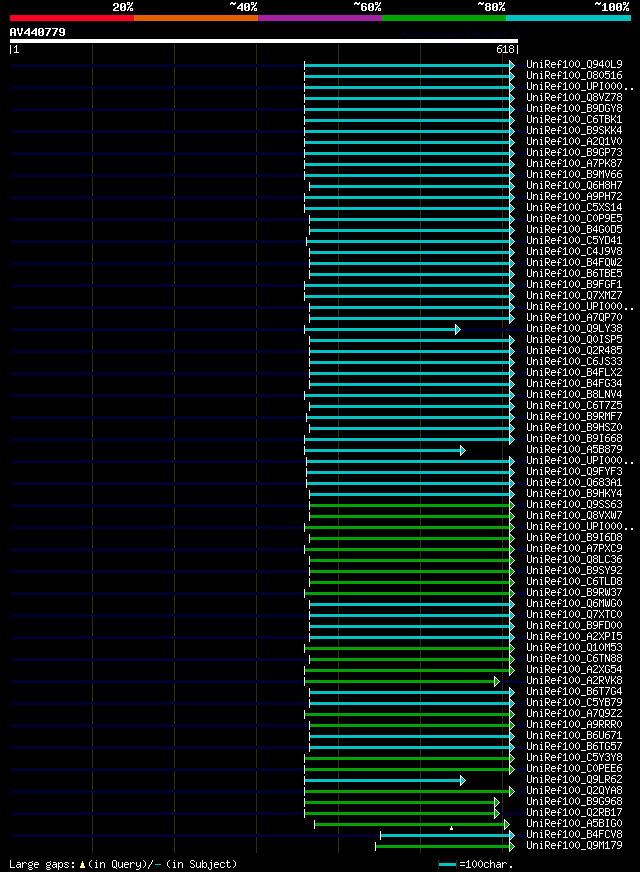This screenshot has height=872, width=640.
Task: Open the UniRef100_C6TBK1 hit
Action: click(574, 120)
